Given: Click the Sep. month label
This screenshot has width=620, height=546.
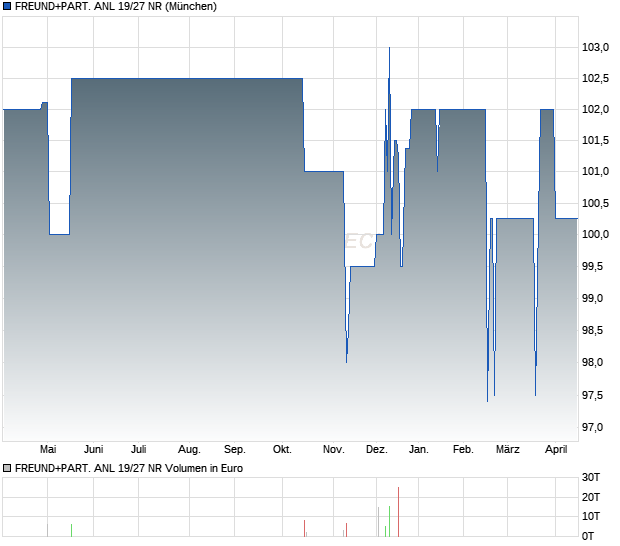Looking at the screenshot, I should coord(235,450).
